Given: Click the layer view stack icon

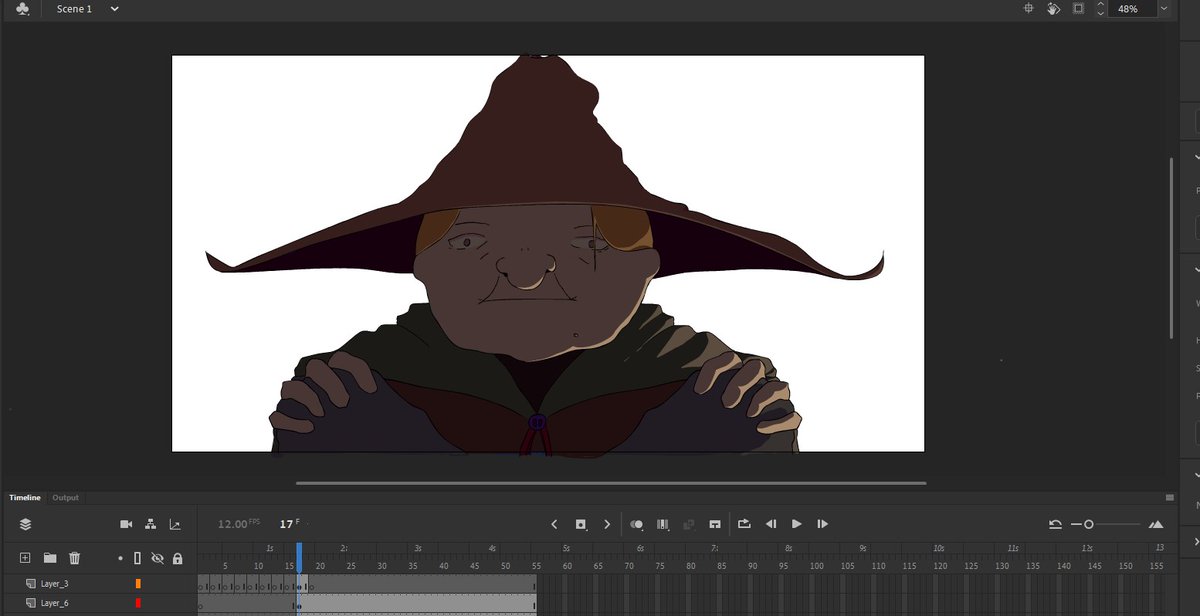Looking at the screenshot, I should [x=26, y=524].
